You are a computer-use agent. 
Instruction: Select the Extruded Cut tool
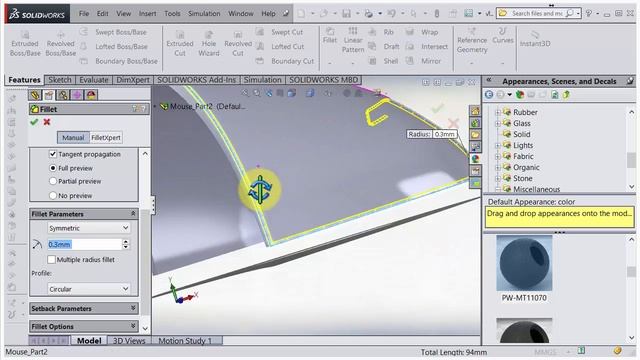coord(180,43)
